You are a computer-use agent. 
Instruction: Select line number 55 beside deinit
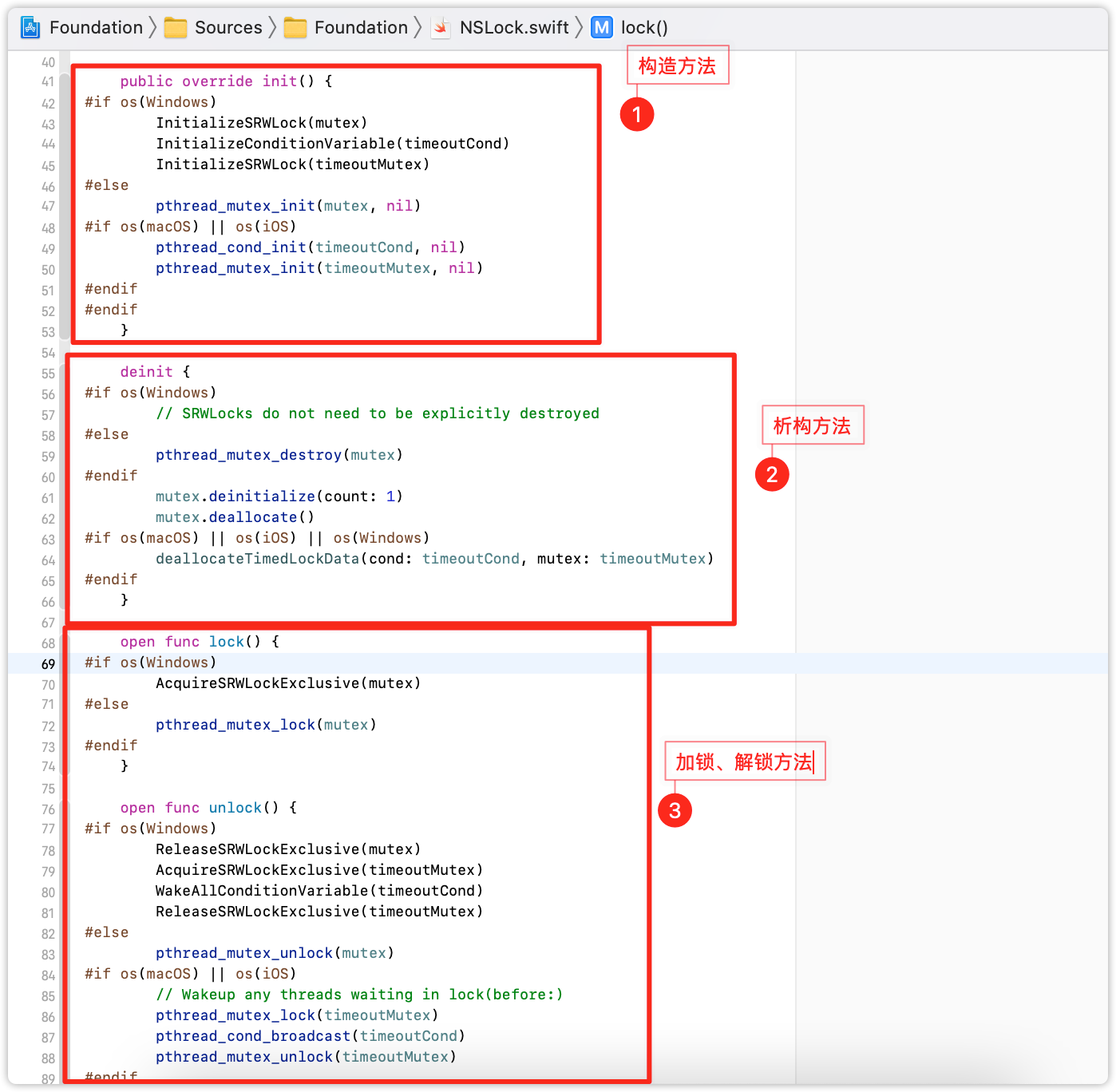click(48, 374)
